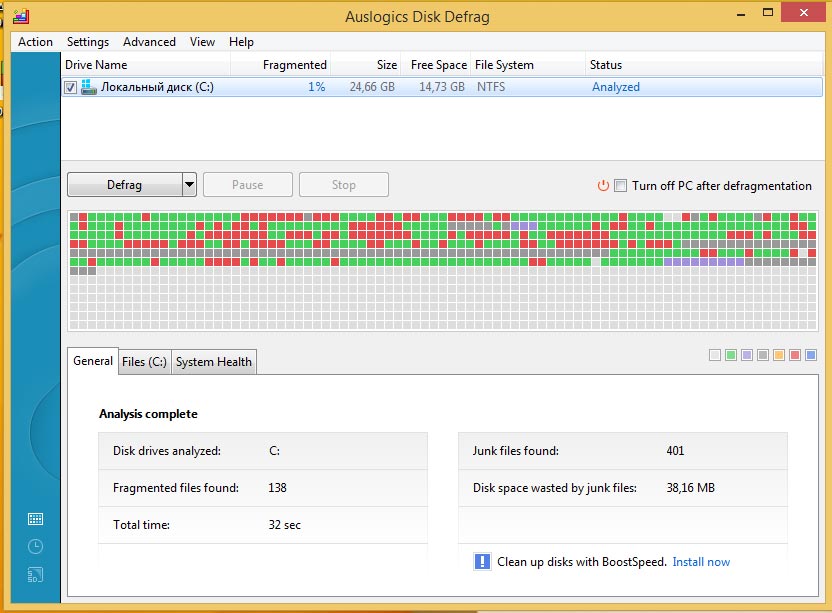Click the clock scheduler icon in sidebar

pos(35,546)
